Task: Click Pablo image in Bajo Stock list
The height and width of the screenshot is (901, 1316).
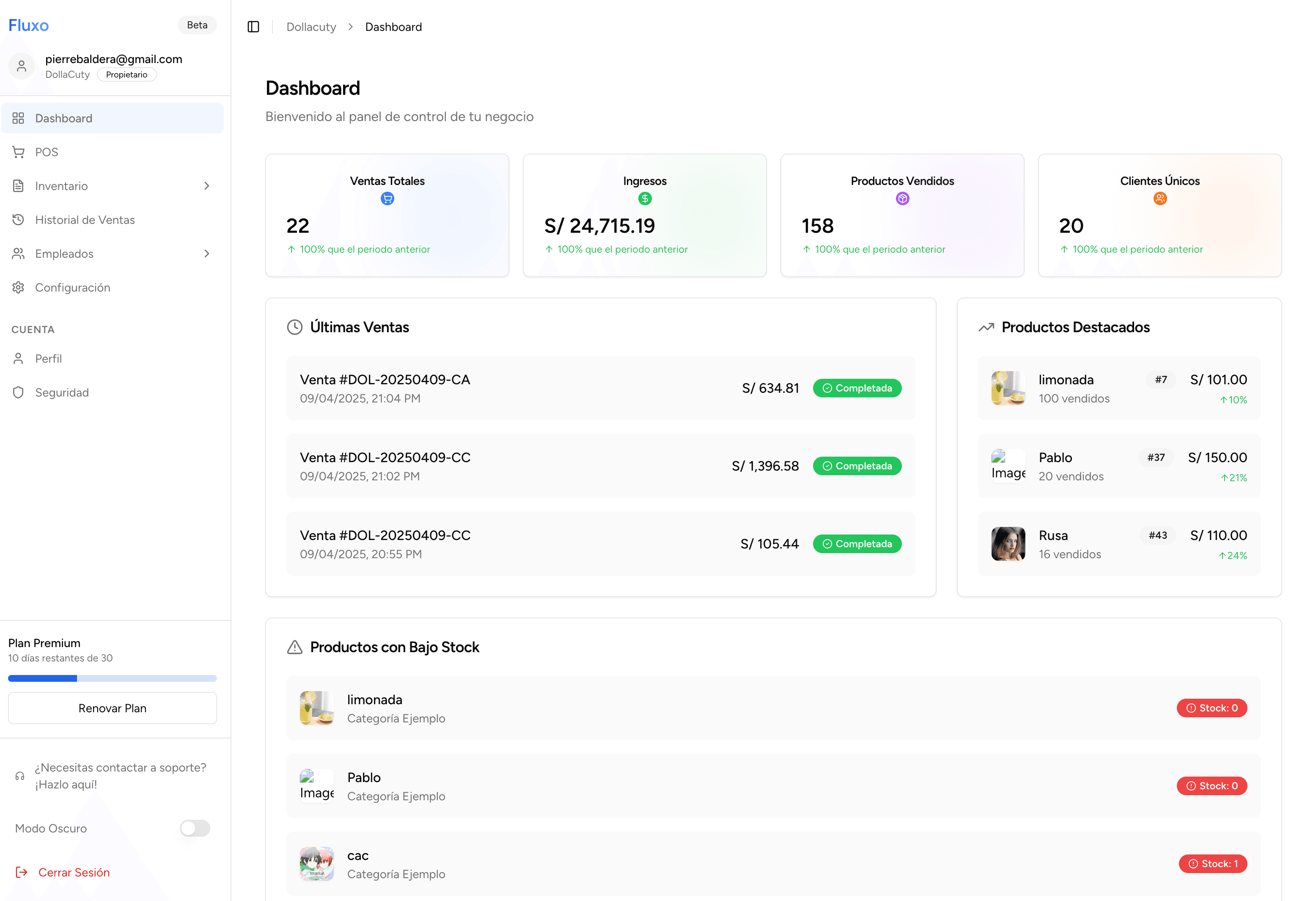Action: [x=317, y=786]
